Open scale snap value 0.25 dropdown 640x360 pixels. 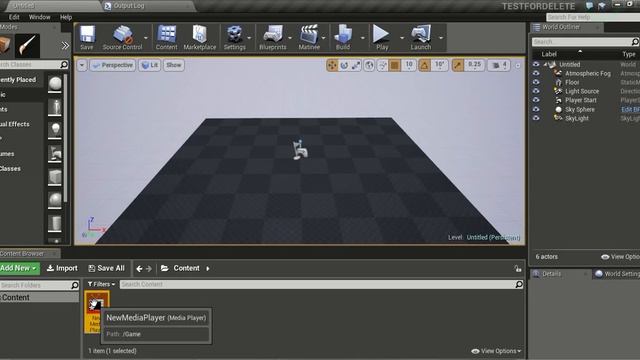(474, 65)
